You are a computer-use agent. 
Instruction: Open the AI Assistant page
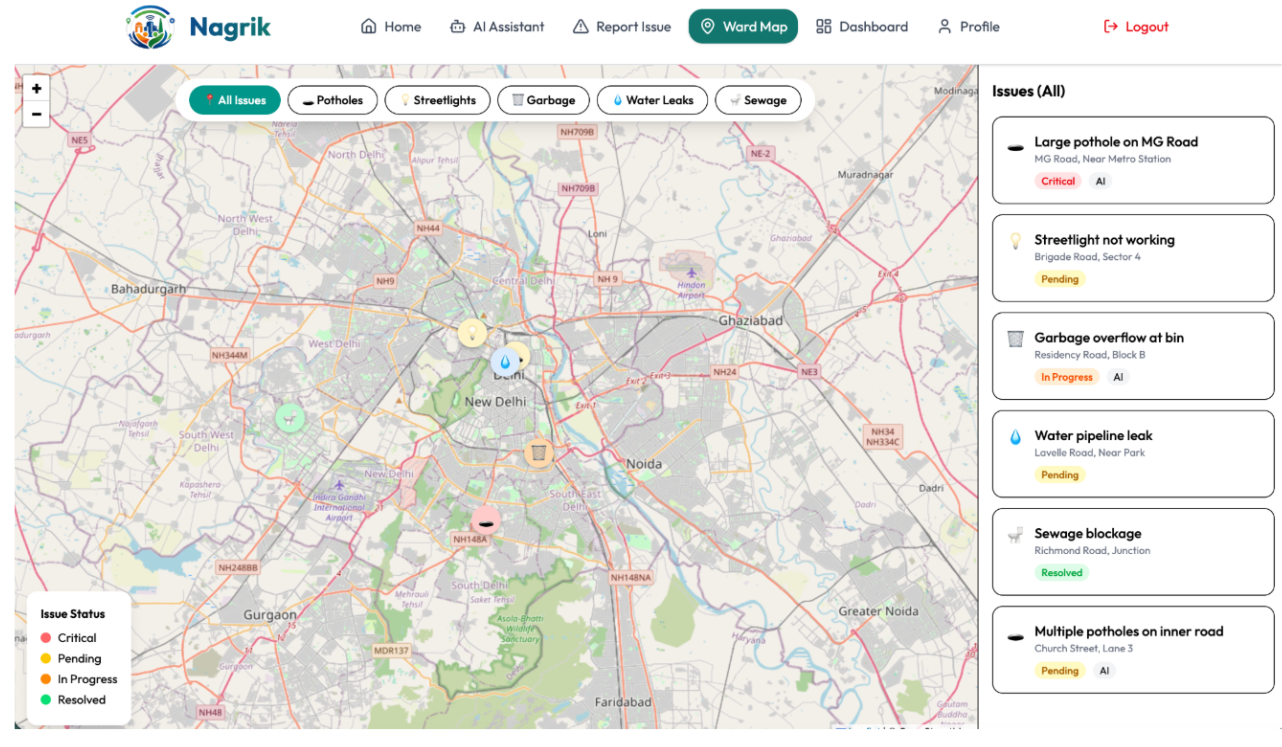497,27
